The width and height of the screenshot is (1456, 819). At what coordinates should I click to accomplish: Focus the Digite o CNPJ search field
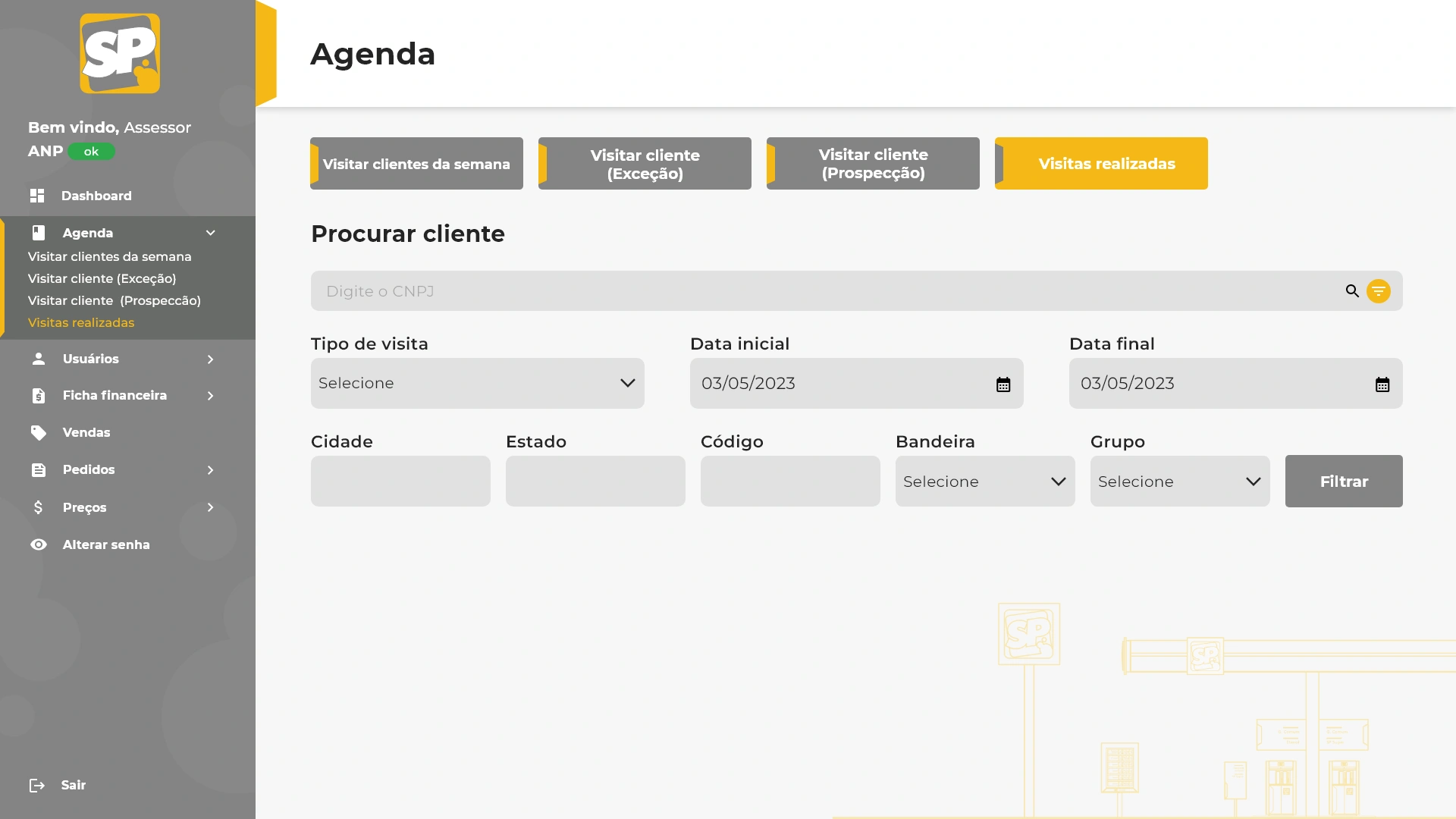point(827,291)
